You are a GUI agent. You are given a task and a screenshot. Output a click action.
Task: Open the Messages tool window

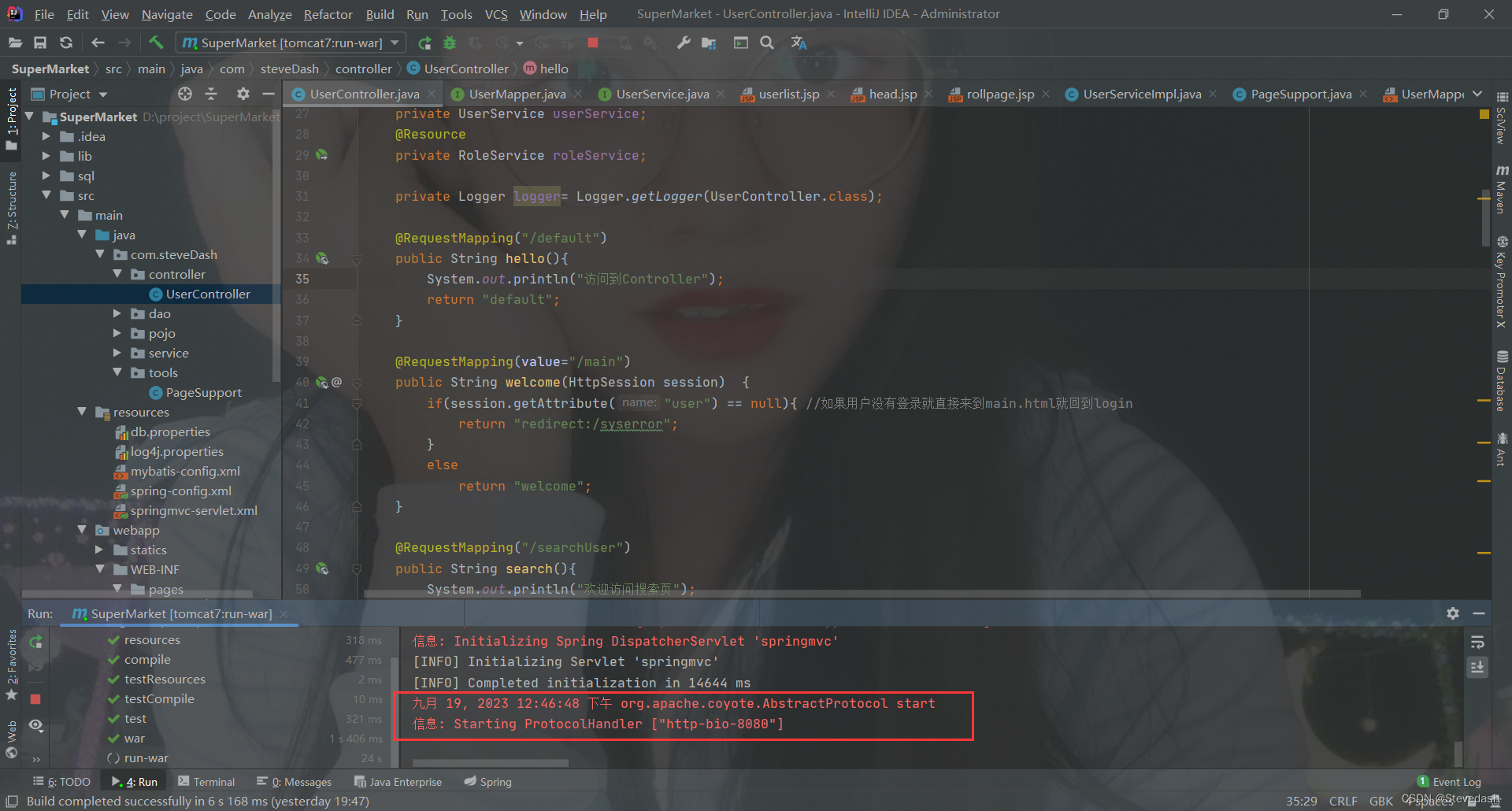click(x=294, y=782)
